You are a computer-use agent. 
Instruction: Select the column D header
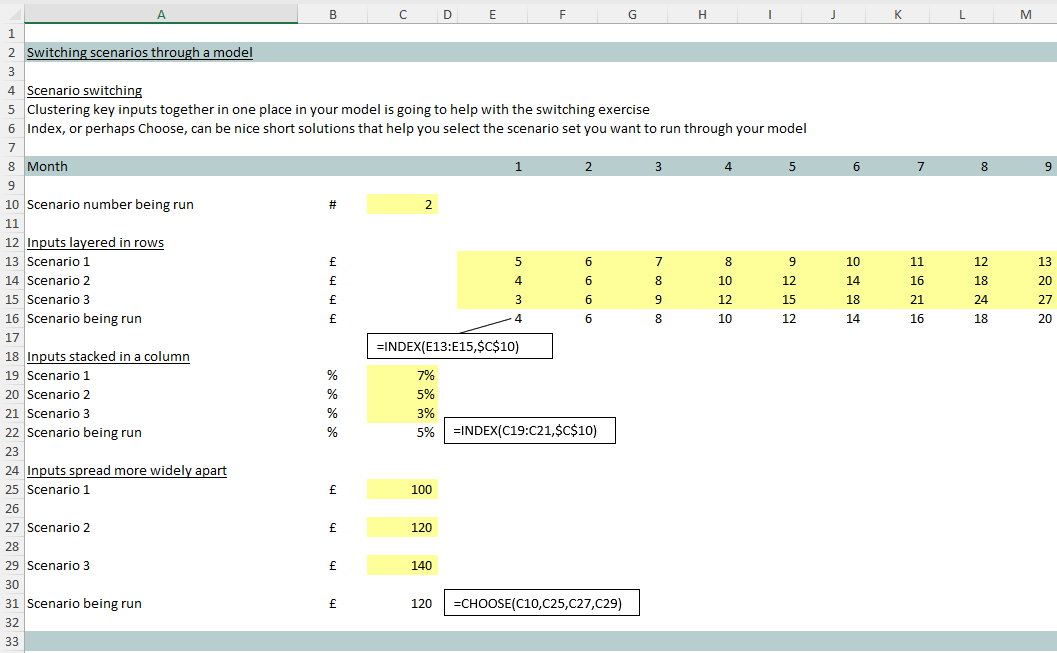446,14
